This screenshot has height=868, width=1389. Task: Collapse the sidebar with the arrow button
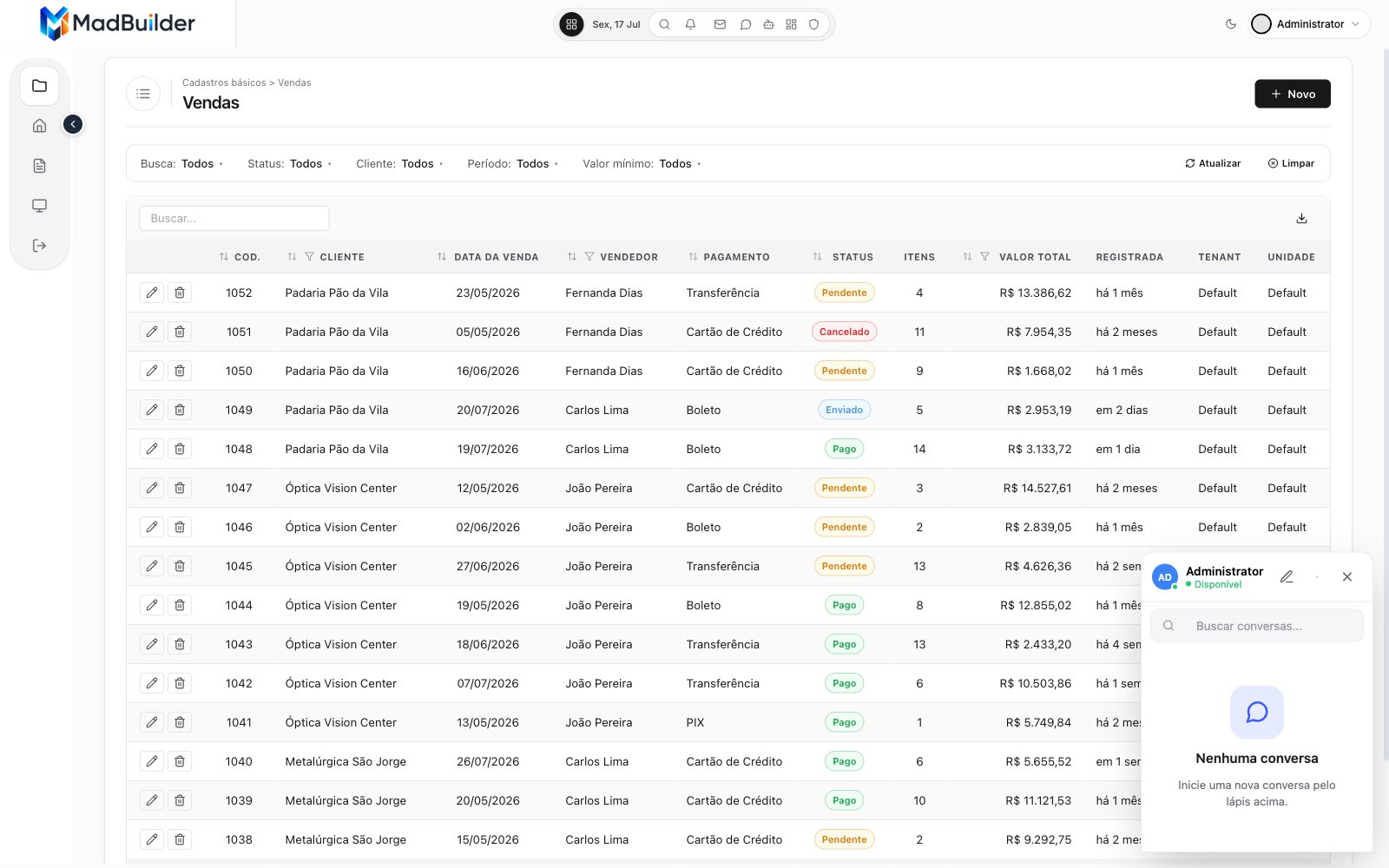(73, 125)
